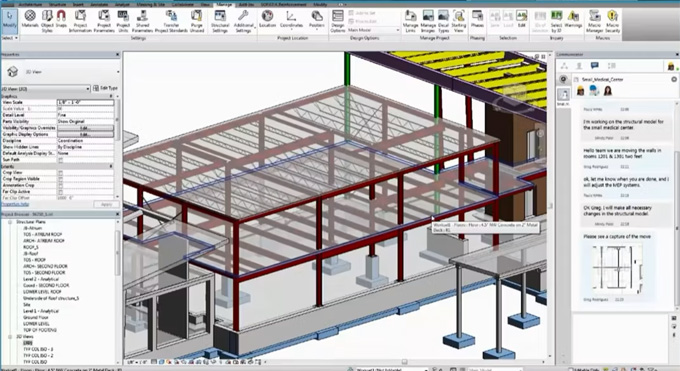Click the Edit Type button
This screenshot has height=371, width=680.
click(x=105, y=88)
